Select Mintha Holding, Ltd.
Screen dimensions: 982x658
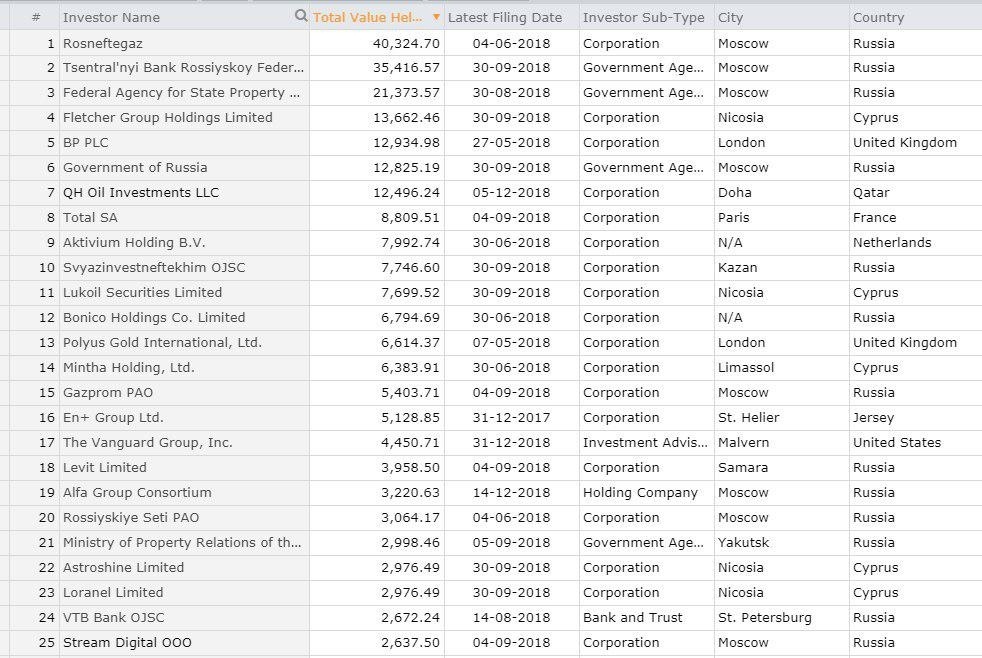coord(129,368)
